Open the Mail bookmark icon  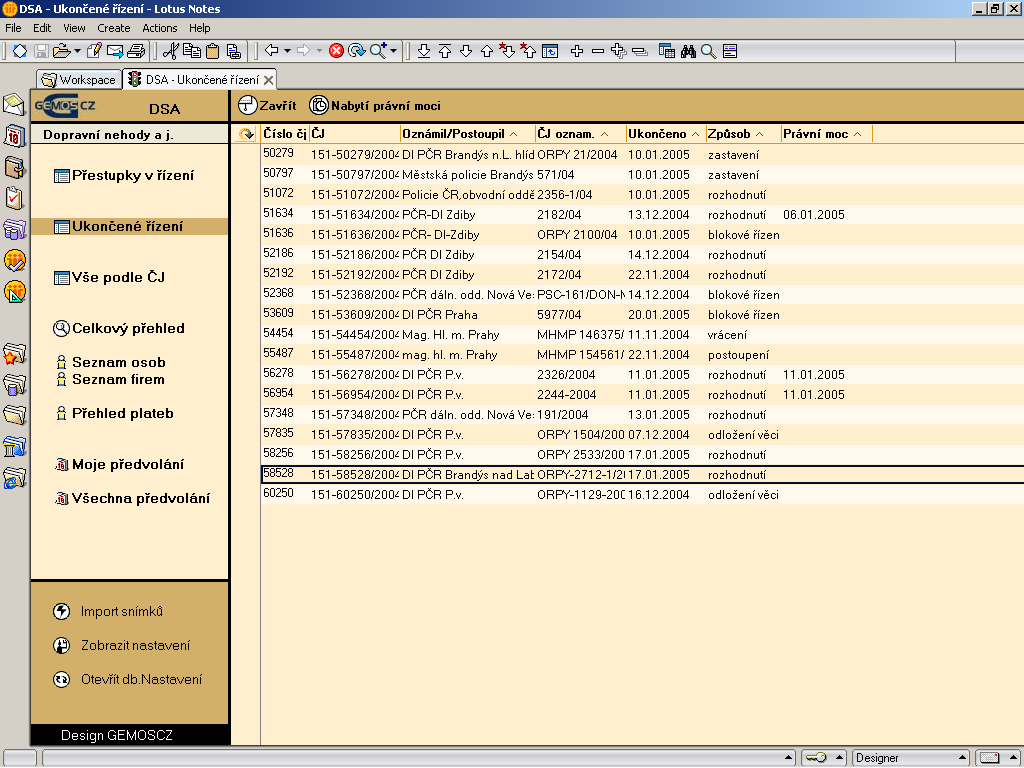(14, 104)
